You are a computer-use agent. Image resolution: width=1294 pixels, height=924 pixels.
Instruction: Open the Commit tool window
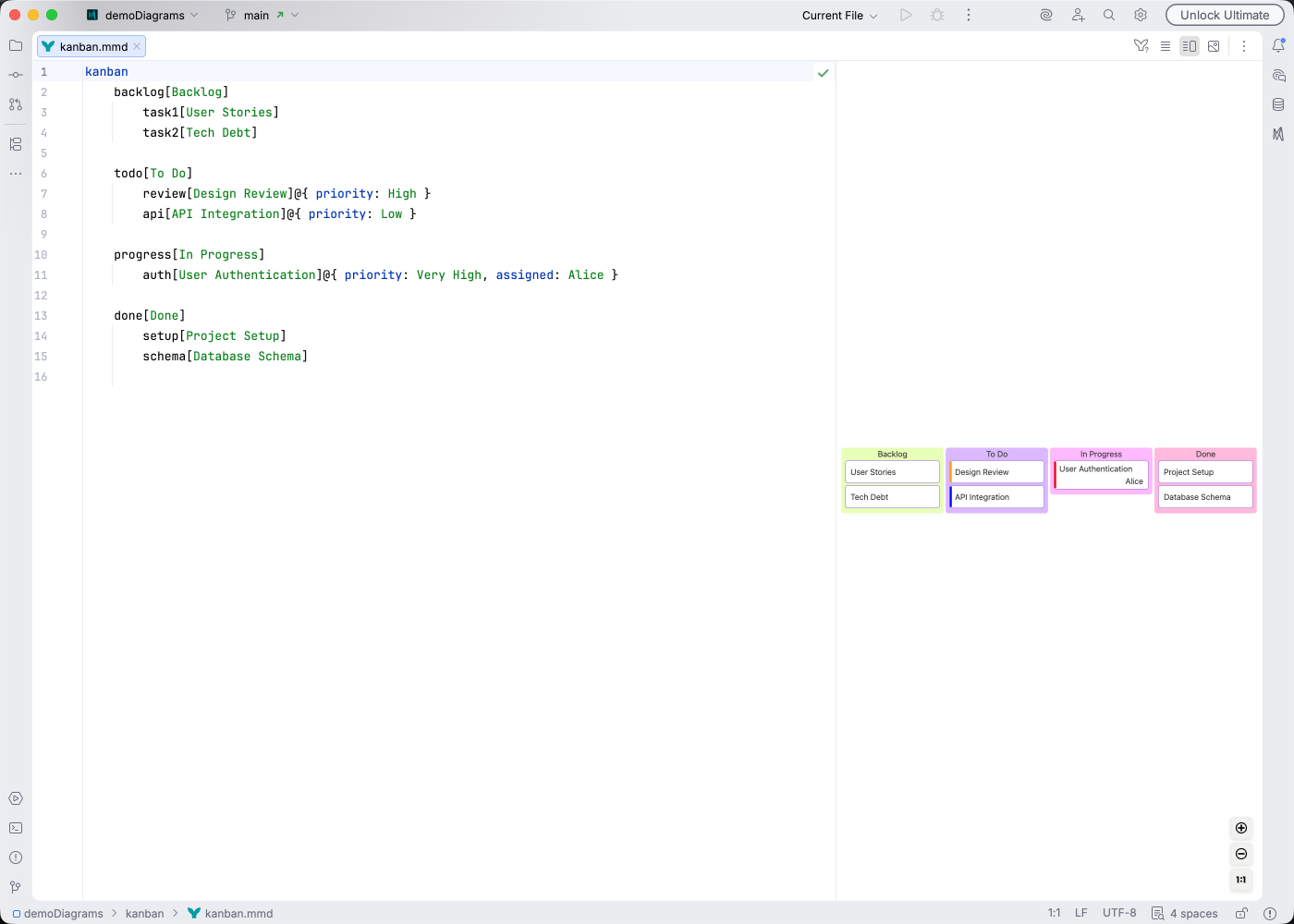pyautogui.click(x=15, y=74)
